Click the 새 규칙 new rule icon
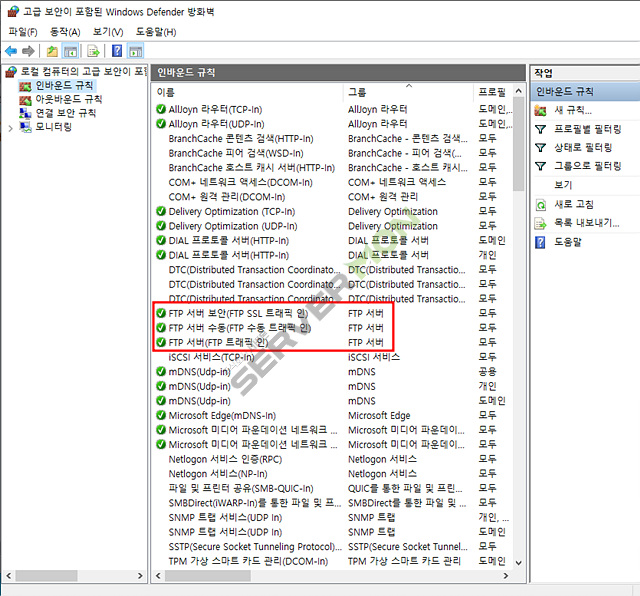The height and width of the screenshot is (596, 640). coord(540,110)
